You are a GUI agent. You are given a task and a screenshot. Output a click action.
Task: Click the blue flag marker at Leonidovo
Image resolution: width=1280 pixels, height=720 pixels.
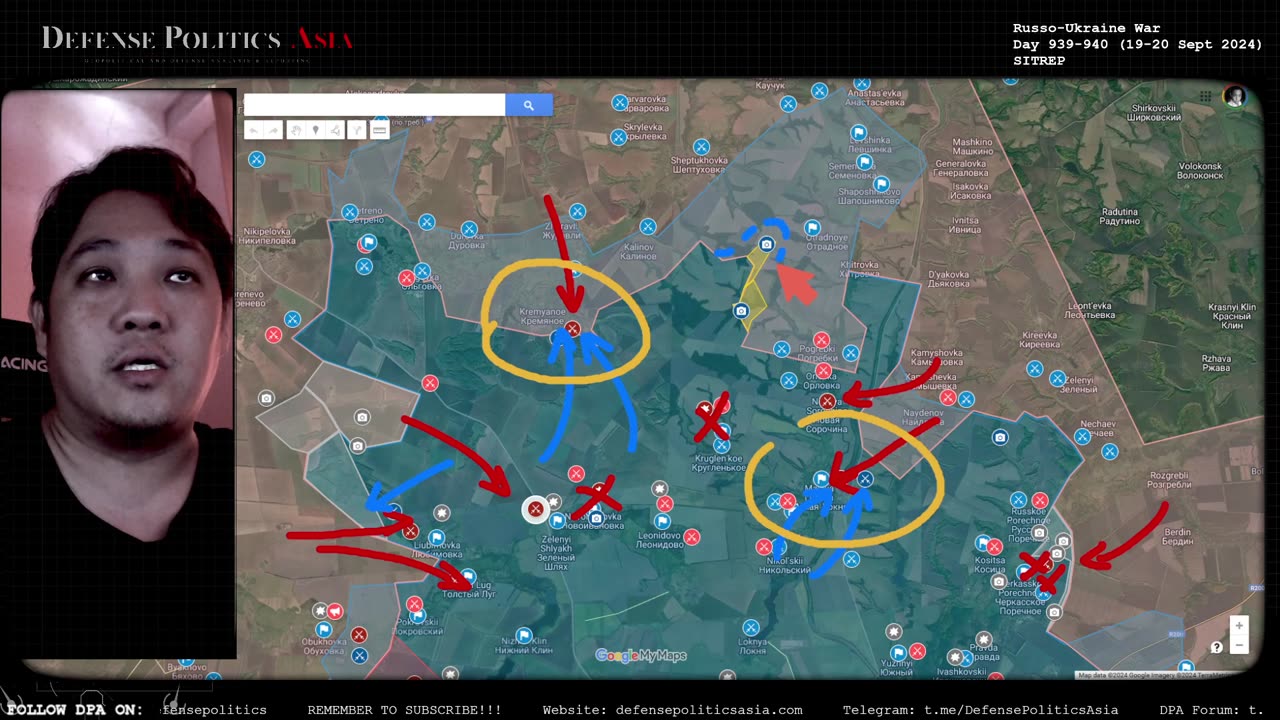(x=662, y=521)
